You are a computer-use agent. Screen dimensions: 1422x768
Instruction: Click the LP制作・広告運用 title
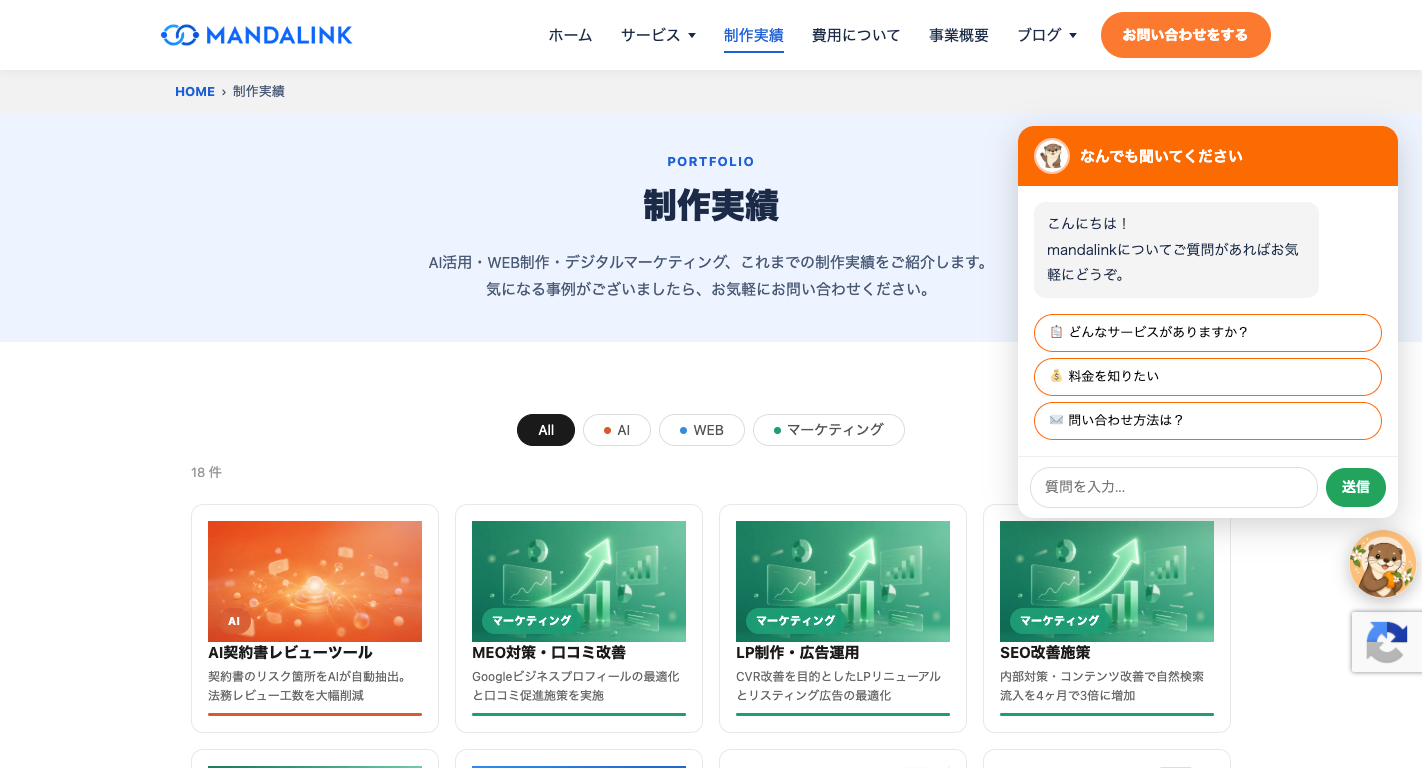point(798,653)
